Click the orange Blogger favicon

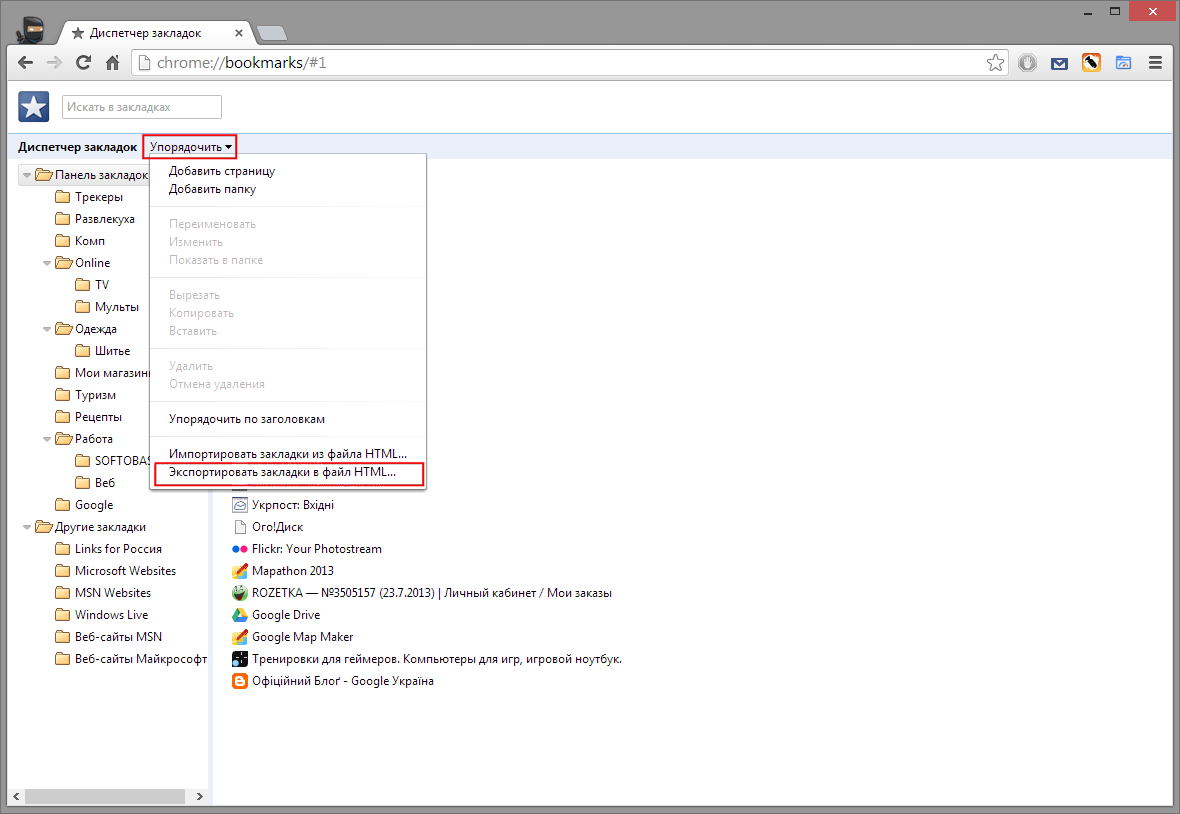239,681
